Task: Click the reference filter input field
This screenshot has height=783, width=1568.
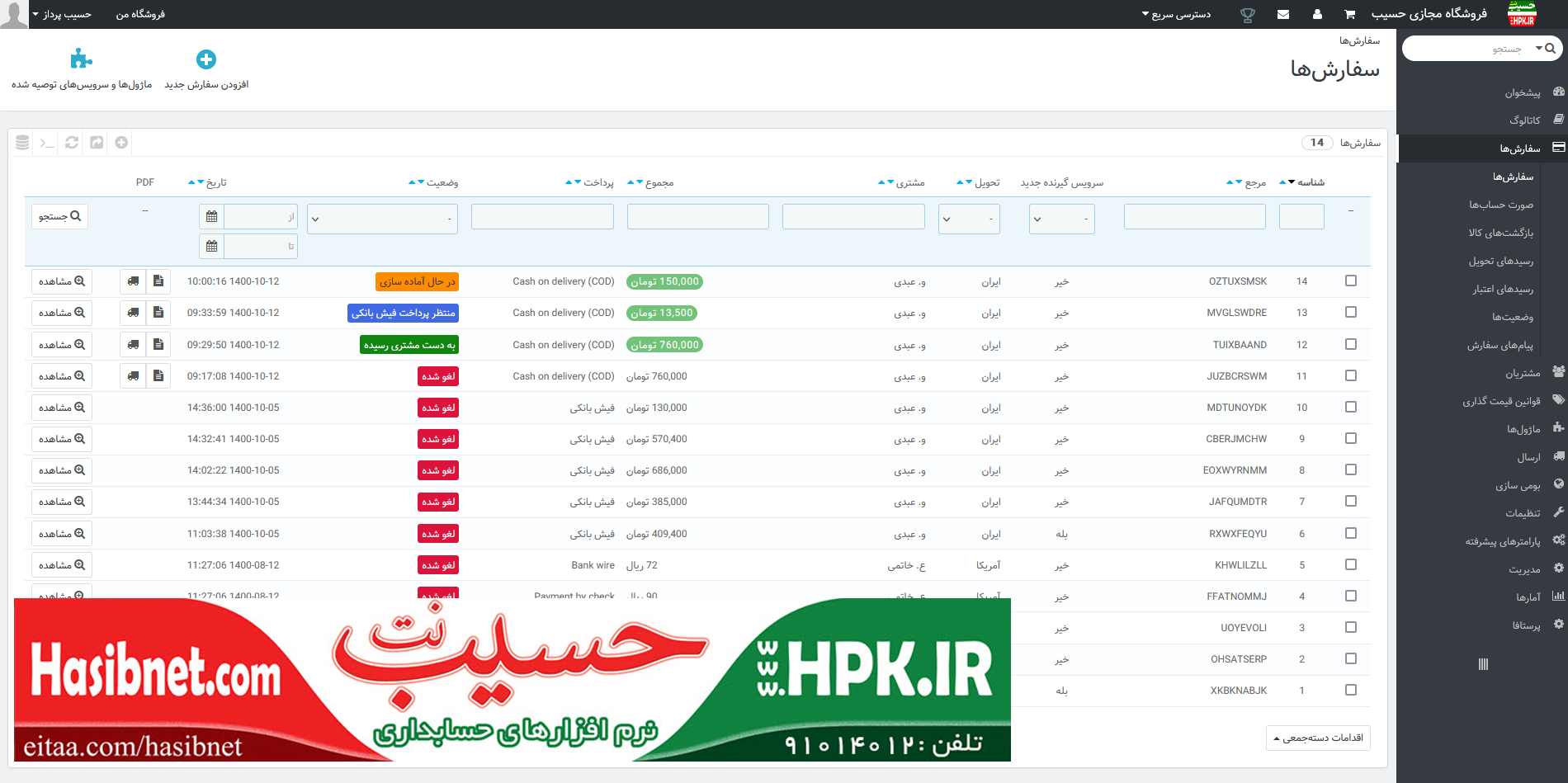Action: pos(1194,217)
